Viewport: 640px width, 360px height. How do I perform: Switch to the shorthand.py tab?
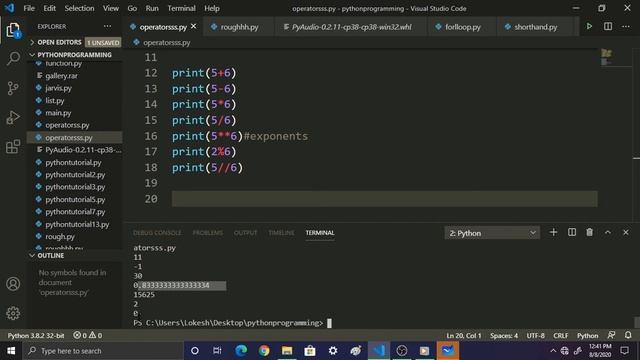(x=536, y=27)
